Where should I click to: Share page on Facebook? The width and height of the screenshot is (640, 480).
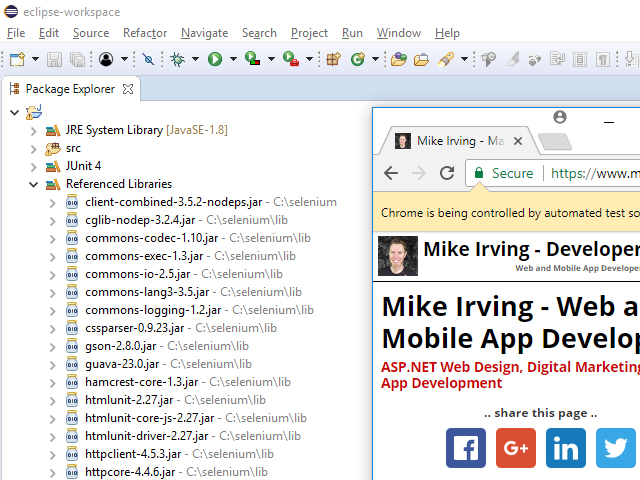(x=466, y=448)
